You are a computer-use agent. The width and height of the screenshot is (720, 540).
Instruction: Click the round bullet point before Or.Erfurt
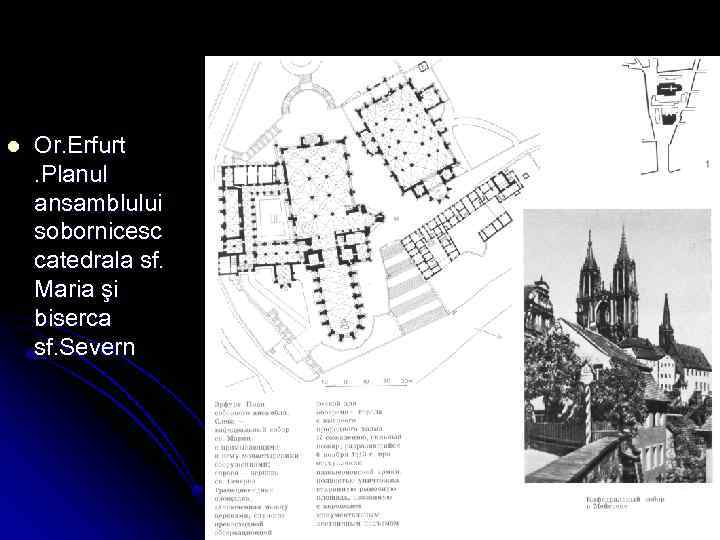pos(14,146)
